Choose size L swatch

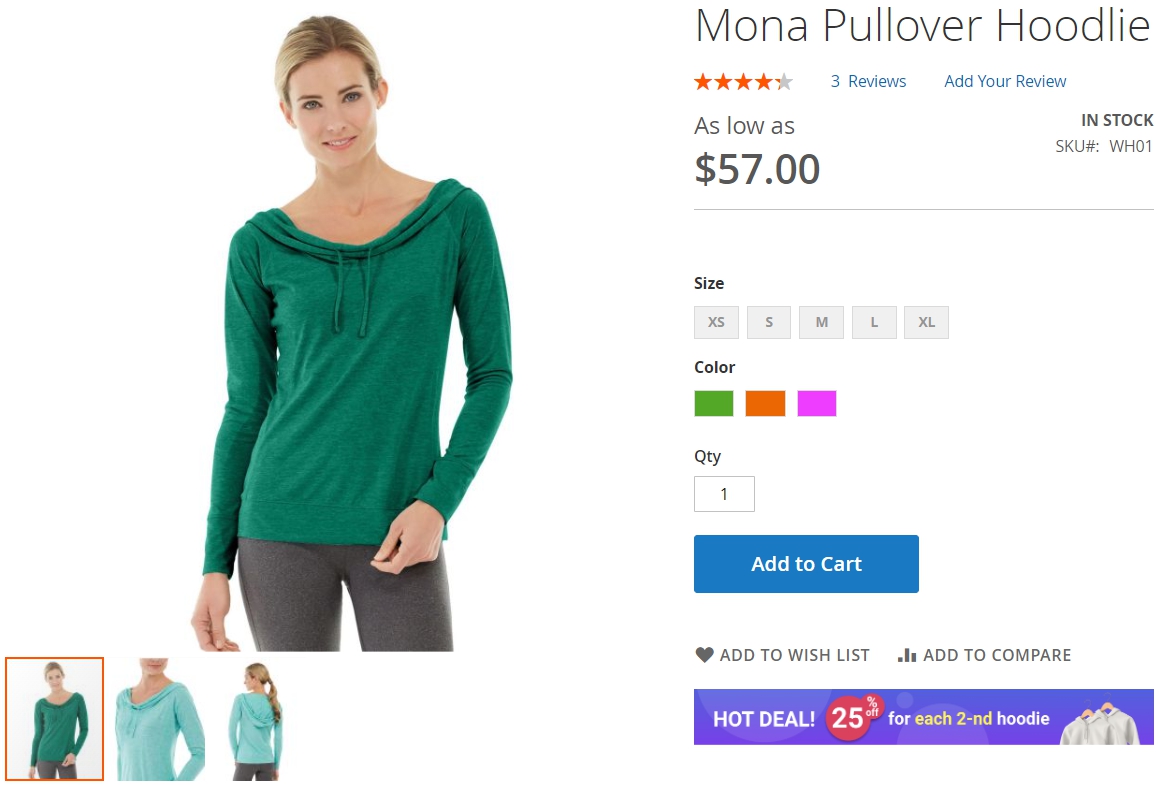(874, 323)
